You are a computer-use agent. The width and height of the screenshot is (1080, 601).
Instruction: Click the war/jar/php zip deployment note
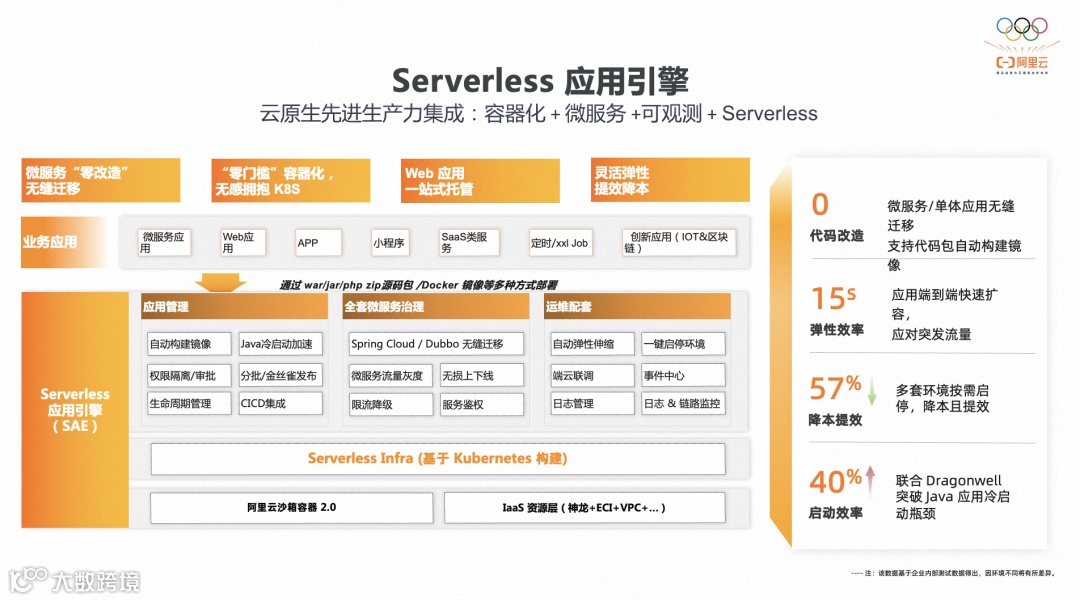(419, 285)
